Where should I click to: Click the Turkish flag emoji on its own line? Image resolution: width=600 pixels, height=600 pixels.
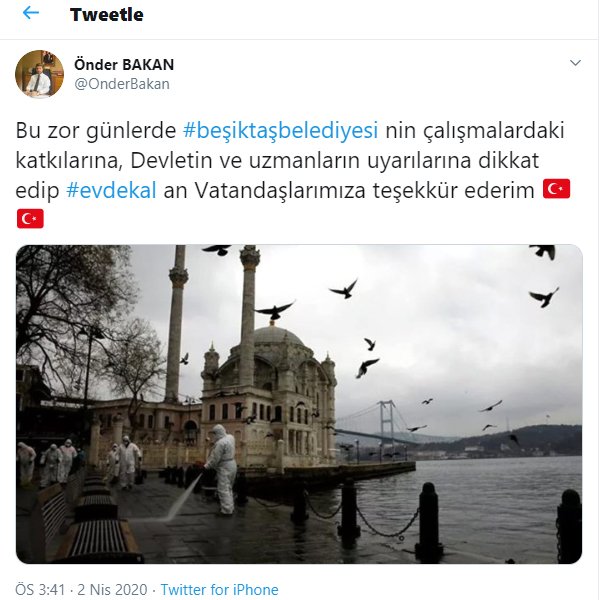click(x=30, y=218)
